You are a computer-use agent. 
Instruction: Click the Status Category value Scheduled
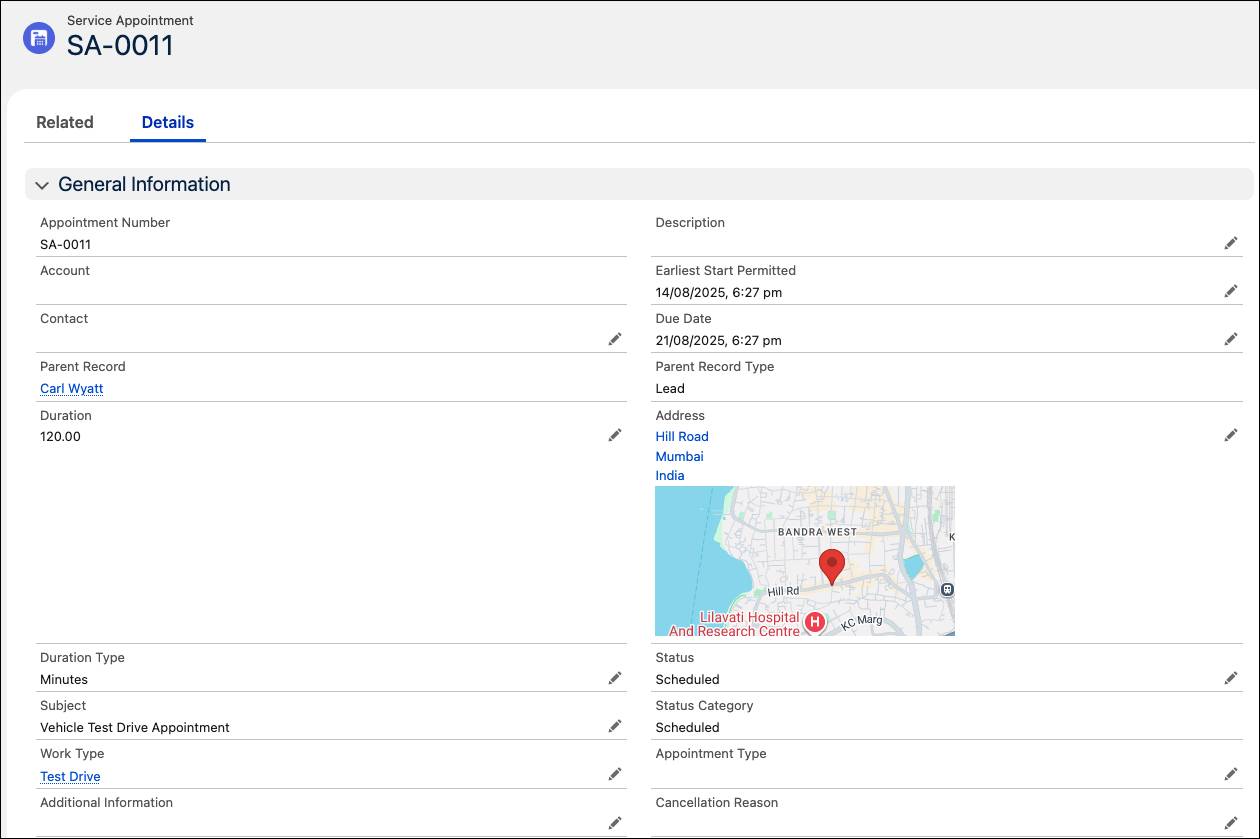coord(687,727)
